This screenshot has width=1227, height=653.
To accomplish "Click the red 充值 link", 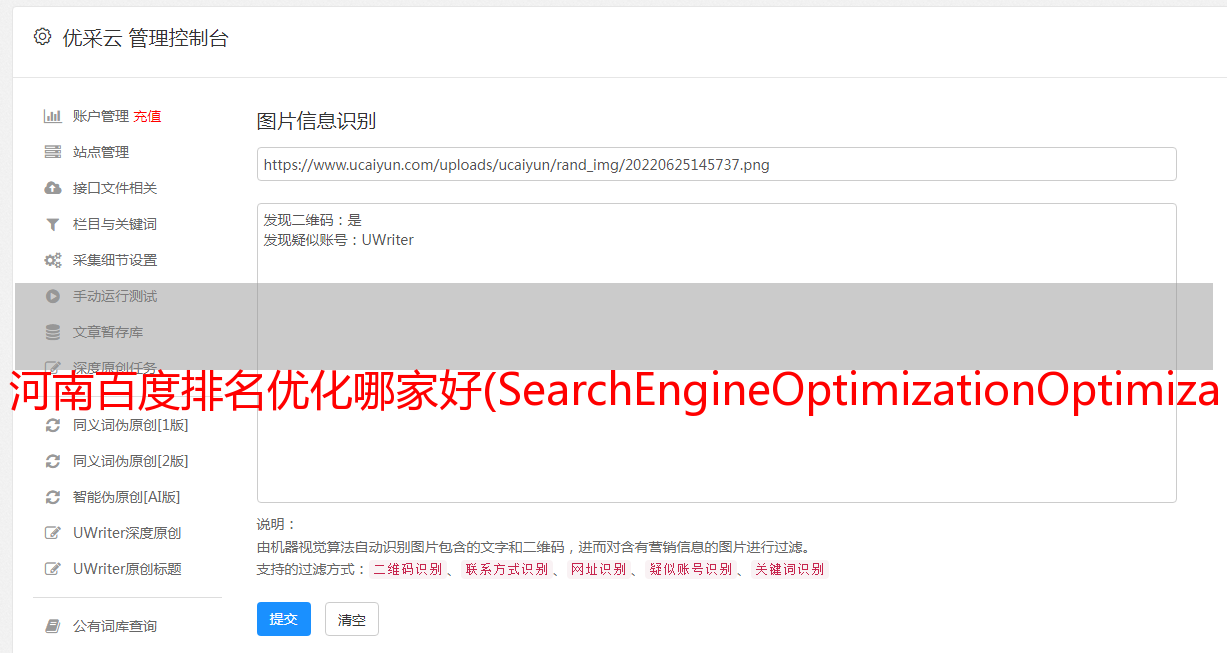I will 147,116.
